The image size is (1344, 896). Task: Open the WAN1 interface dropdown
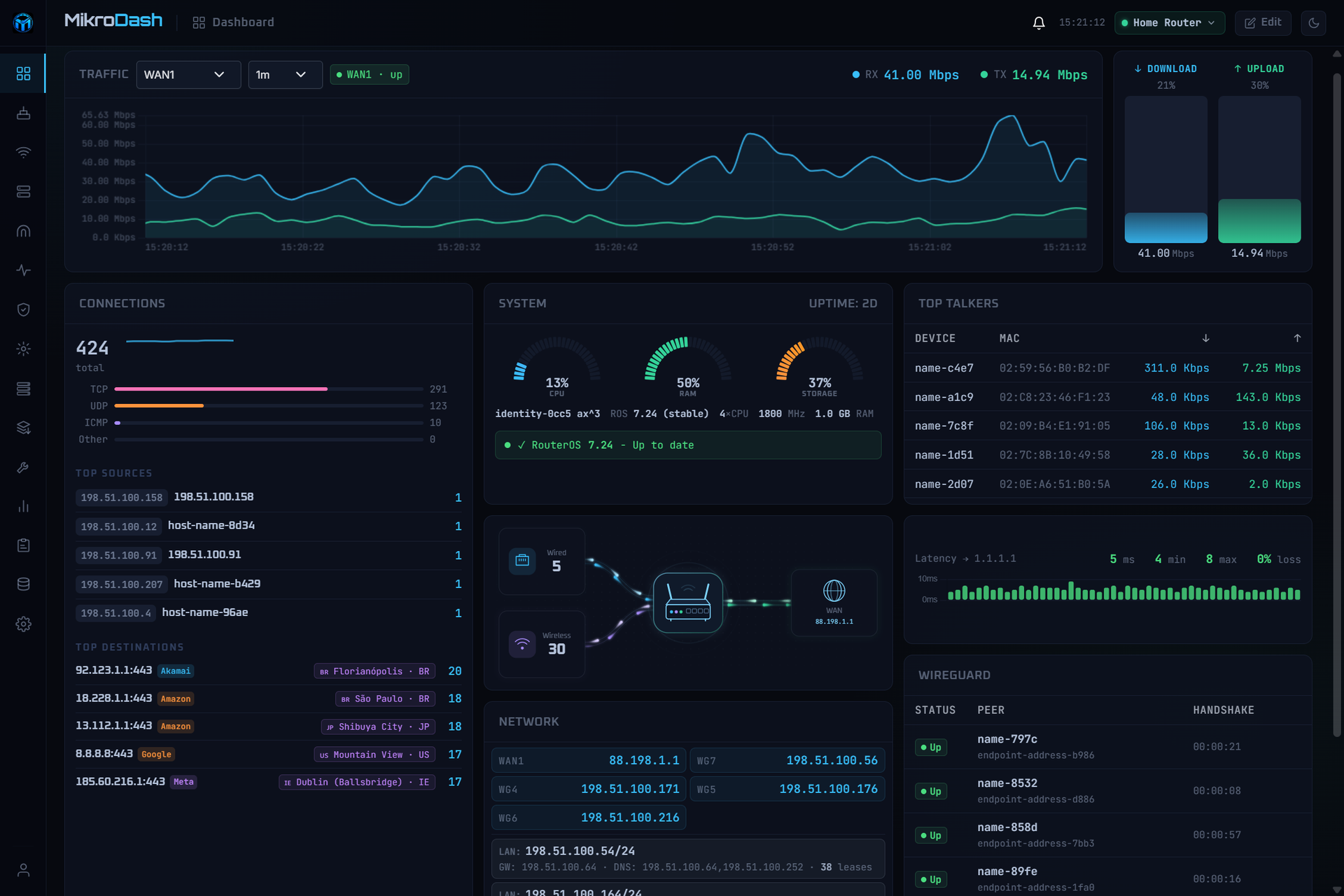pyautogui.click(x=188, y=75)
